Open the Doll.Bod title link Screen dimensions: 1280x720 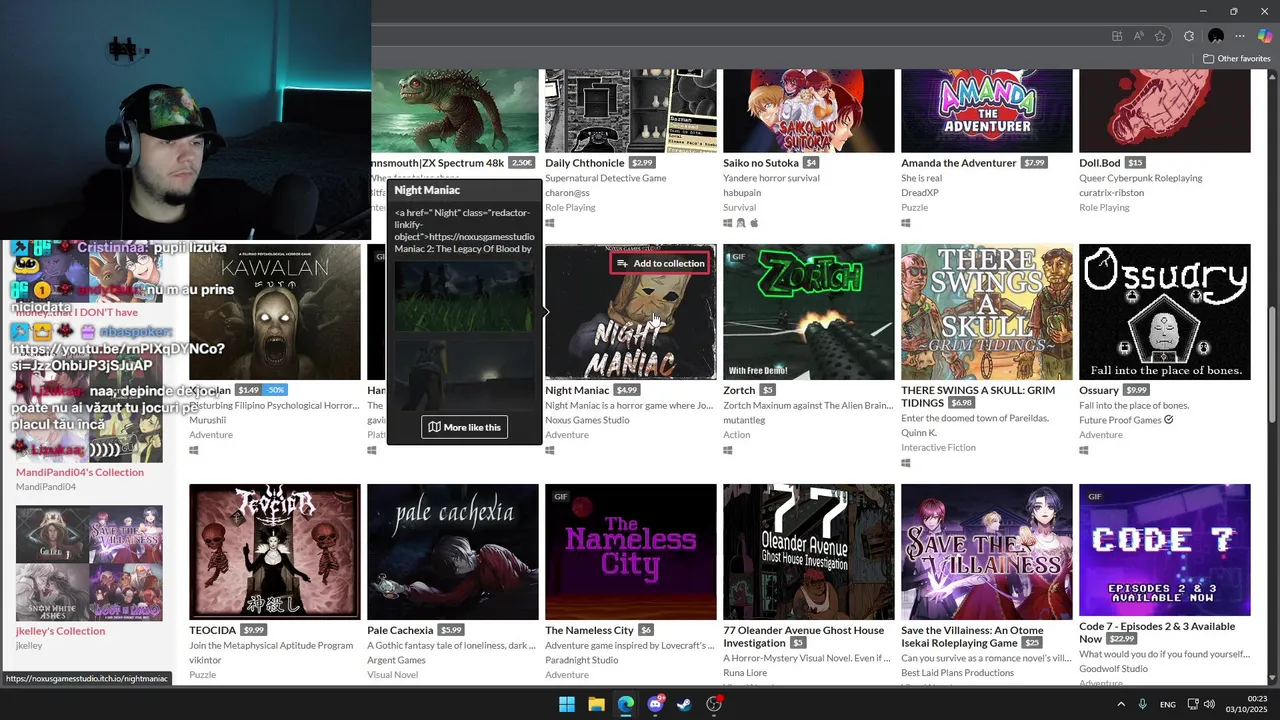[x=1099, y=163]
